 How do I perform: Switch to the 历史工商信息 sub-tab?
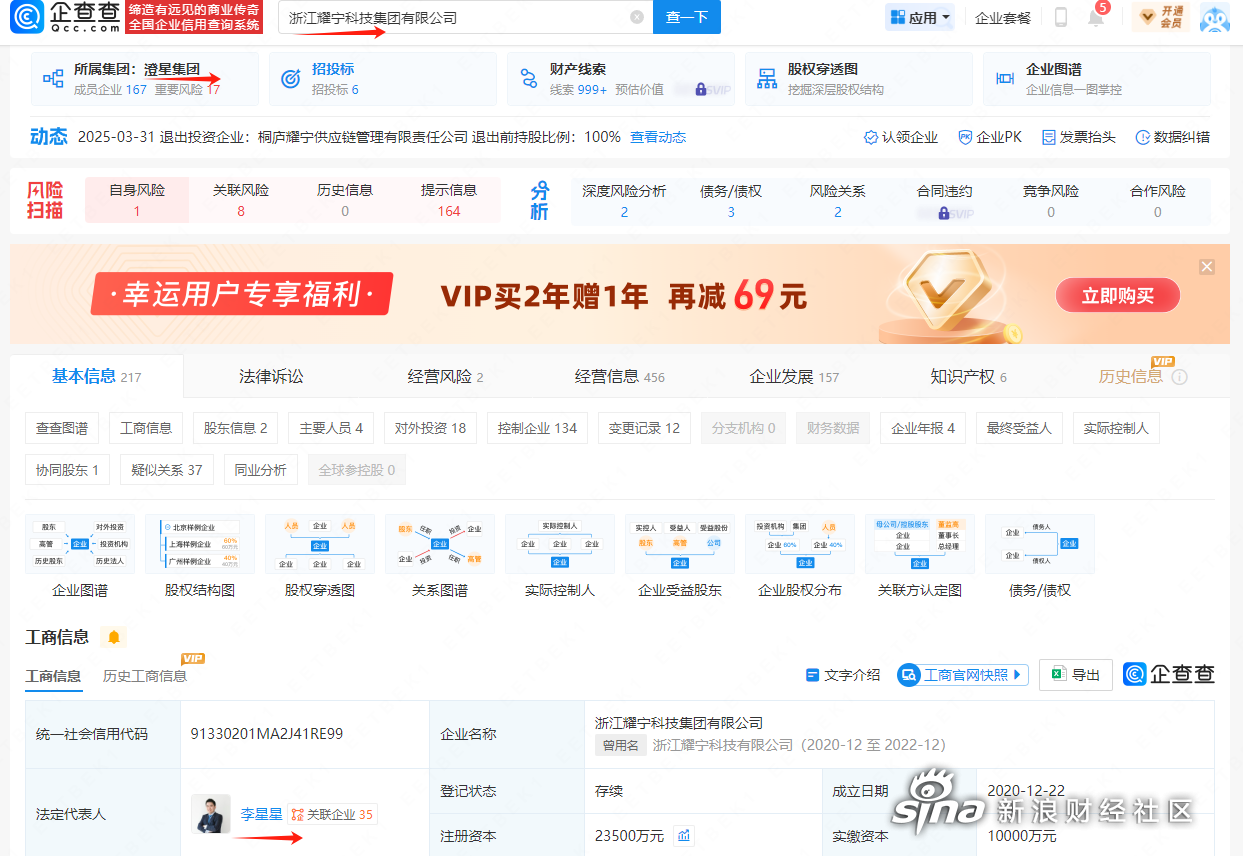145,676
